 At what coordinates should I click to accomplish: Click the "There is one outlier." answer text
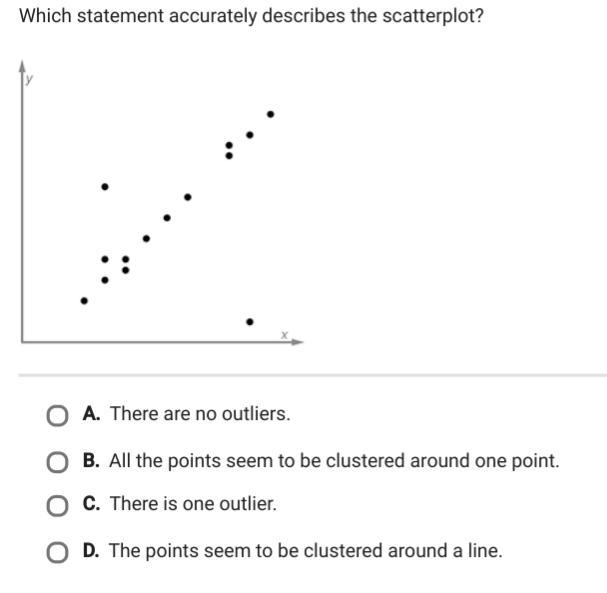pos(193,504)
